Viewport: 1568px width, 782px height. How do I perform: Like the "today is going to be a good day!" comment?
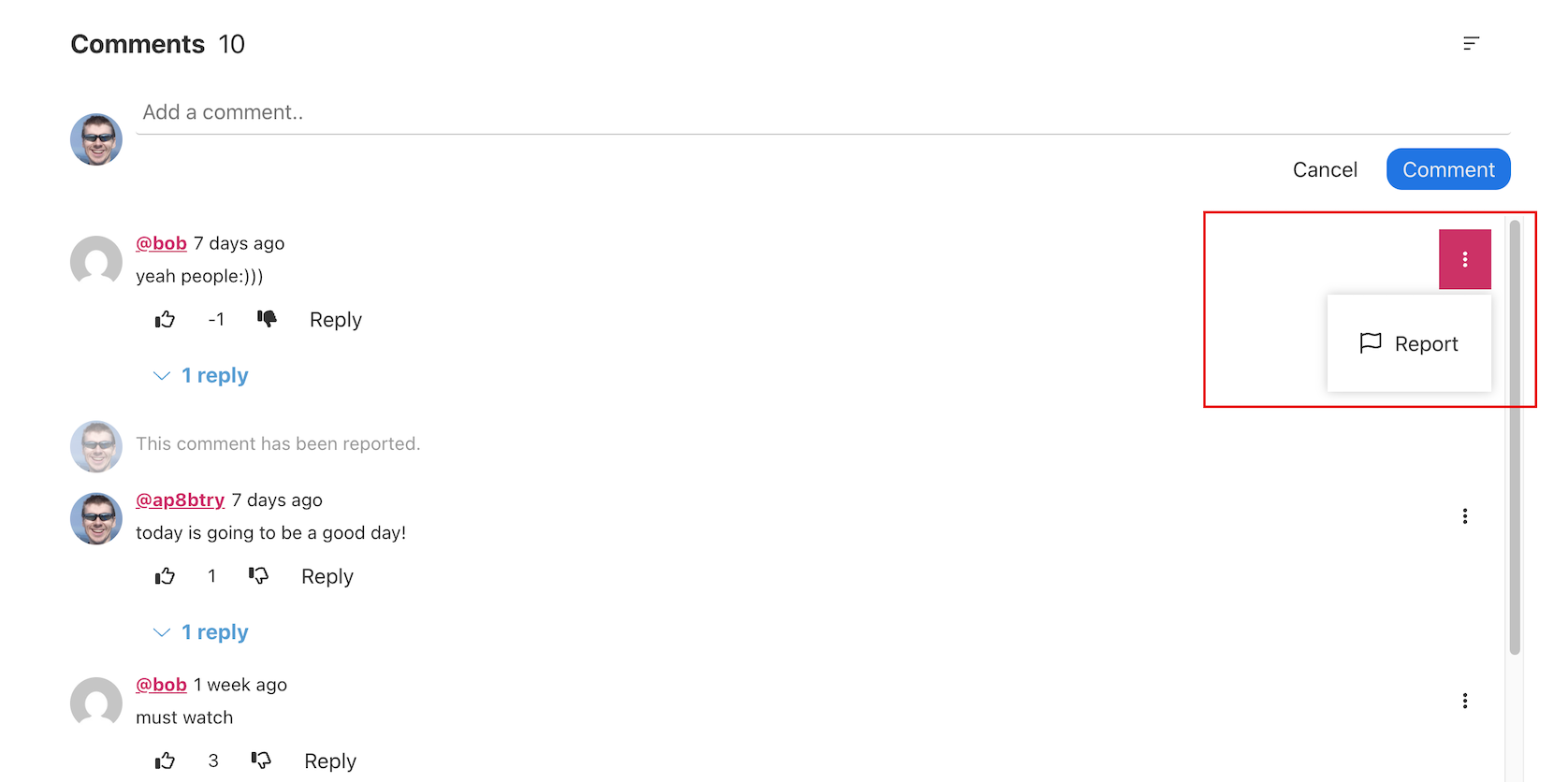166,576
